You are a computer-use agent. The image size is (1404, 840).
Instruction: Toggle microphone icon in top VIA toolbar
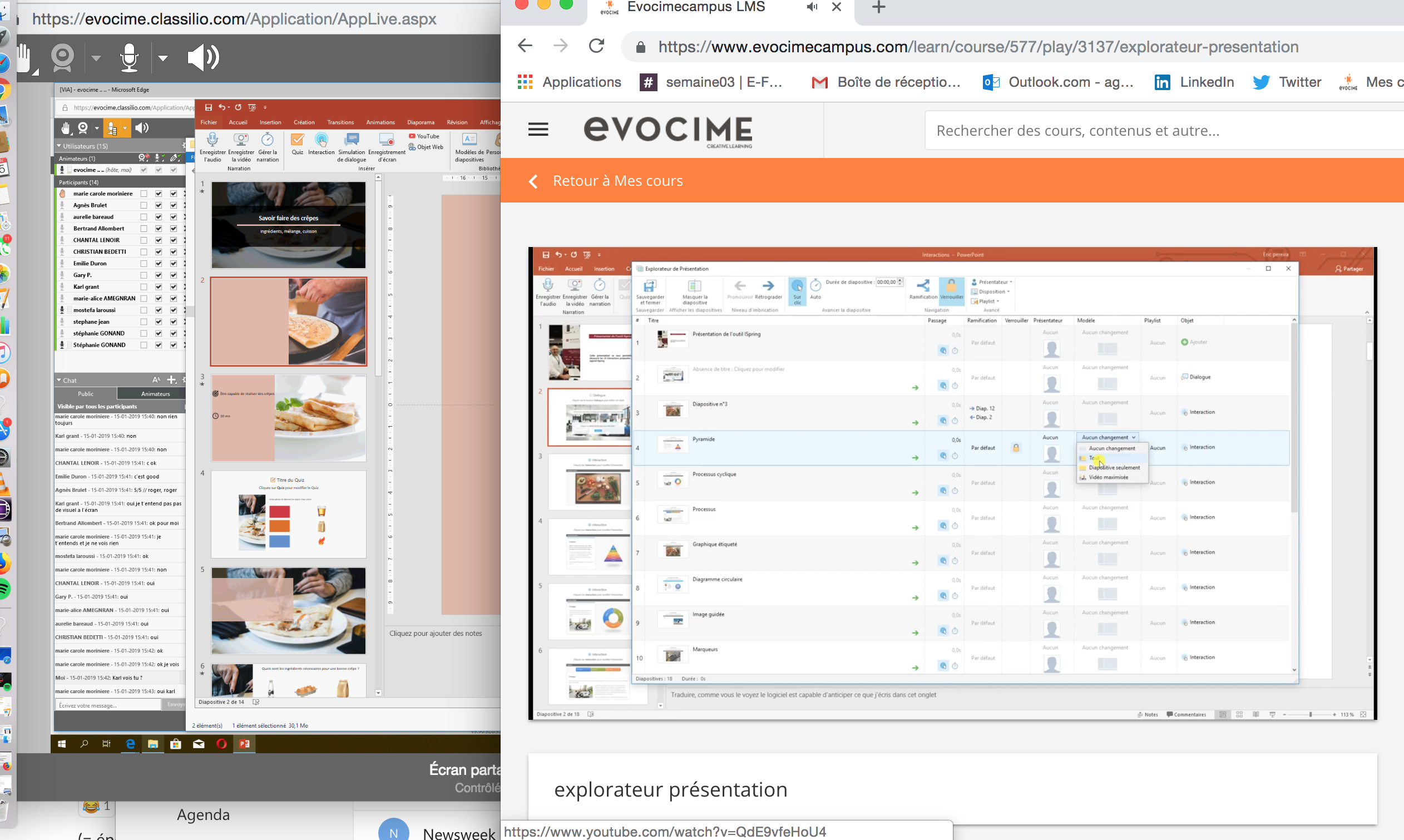point(129,58)
